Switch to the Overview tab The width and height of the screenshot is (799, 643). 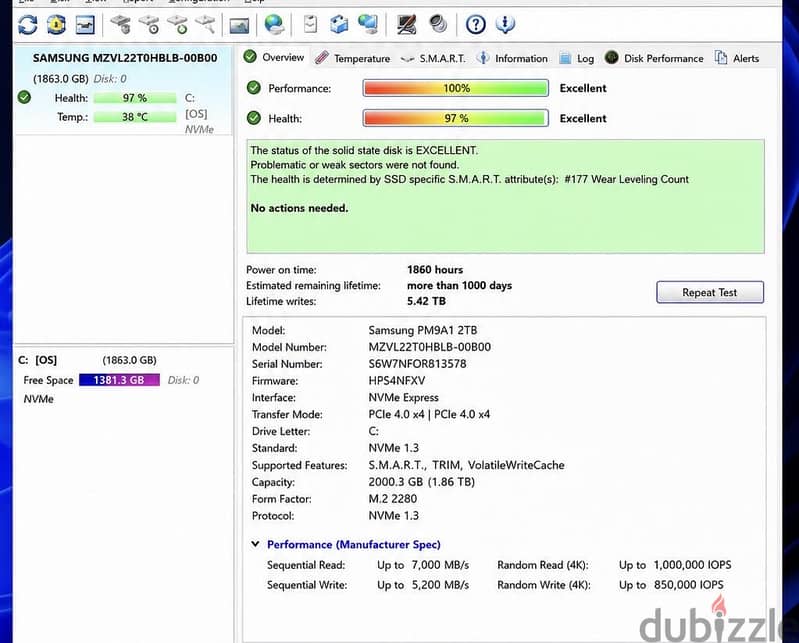(x=274, y=58)
